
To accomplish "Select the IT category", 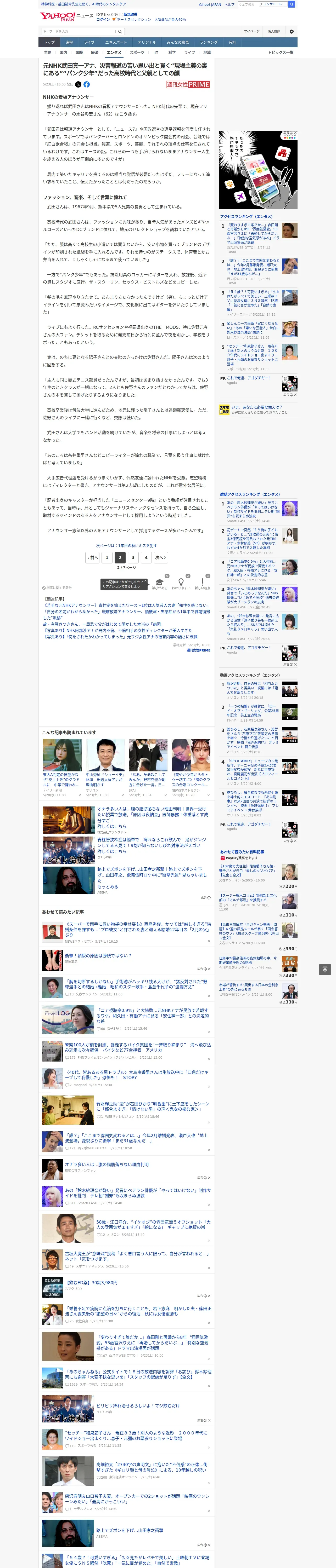I will click(156, 52).
